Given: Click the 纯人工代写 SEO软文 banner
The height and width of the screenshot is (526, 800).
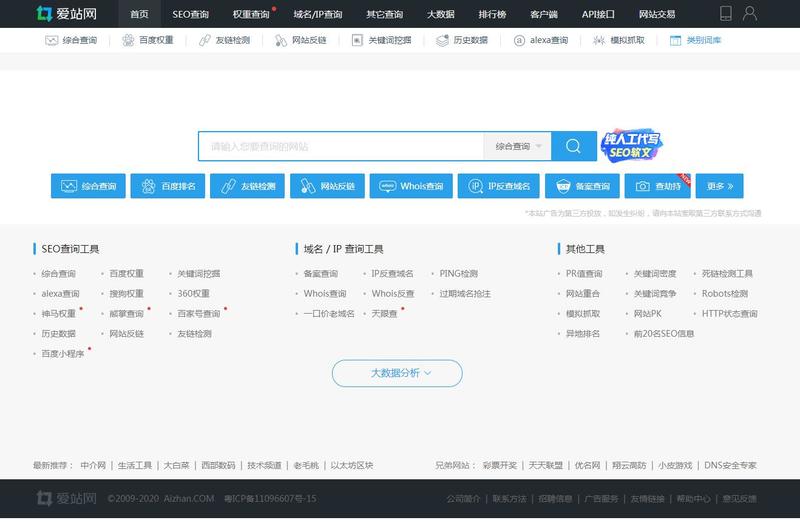Looking at the screenshot, I should pos(631,145).
